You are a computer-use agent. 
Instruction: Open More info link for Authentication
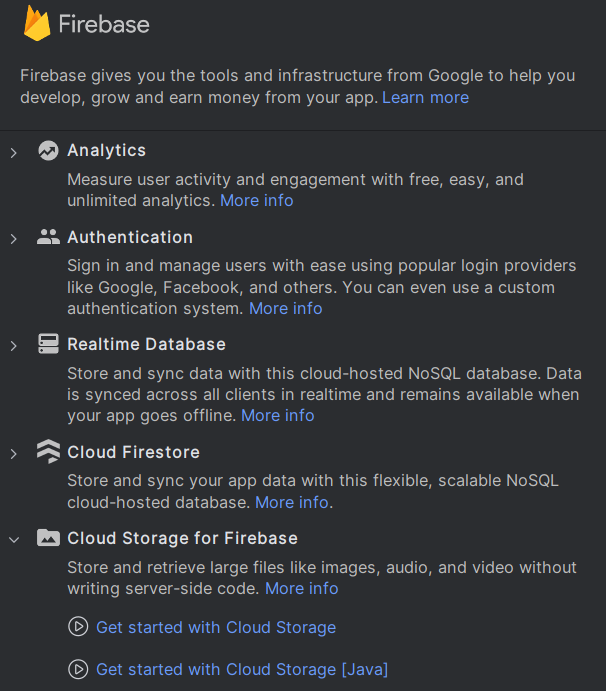pos(286,309)
